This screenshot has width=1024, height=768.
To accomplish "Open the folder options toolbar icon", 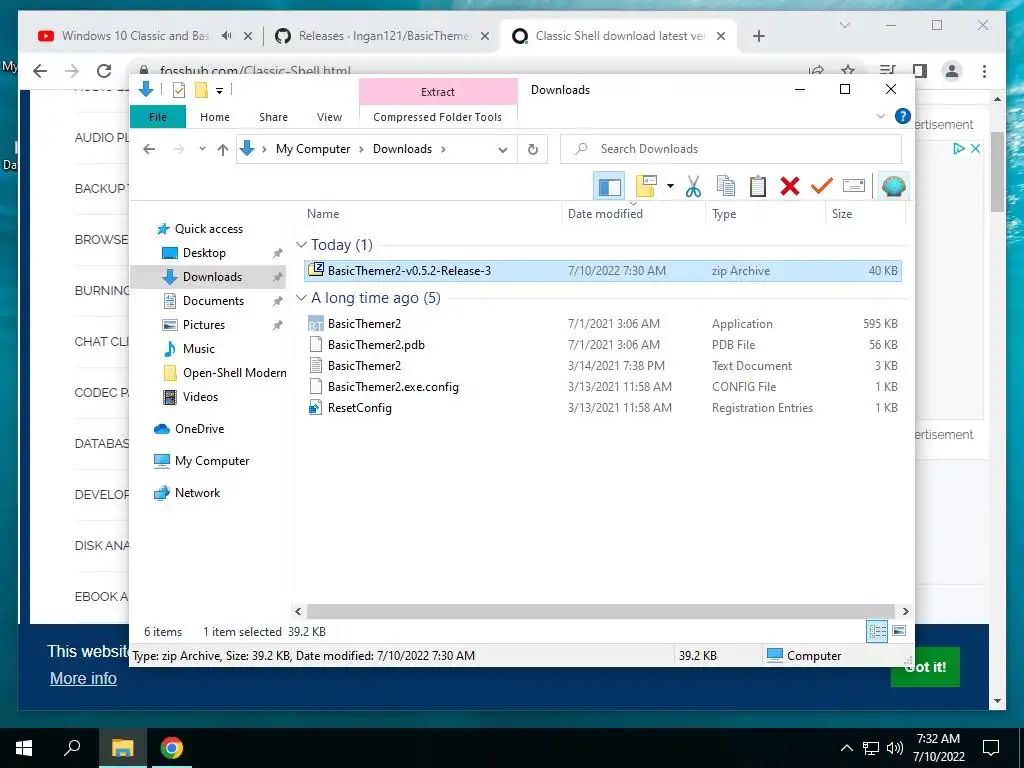I will pos(646,186).
